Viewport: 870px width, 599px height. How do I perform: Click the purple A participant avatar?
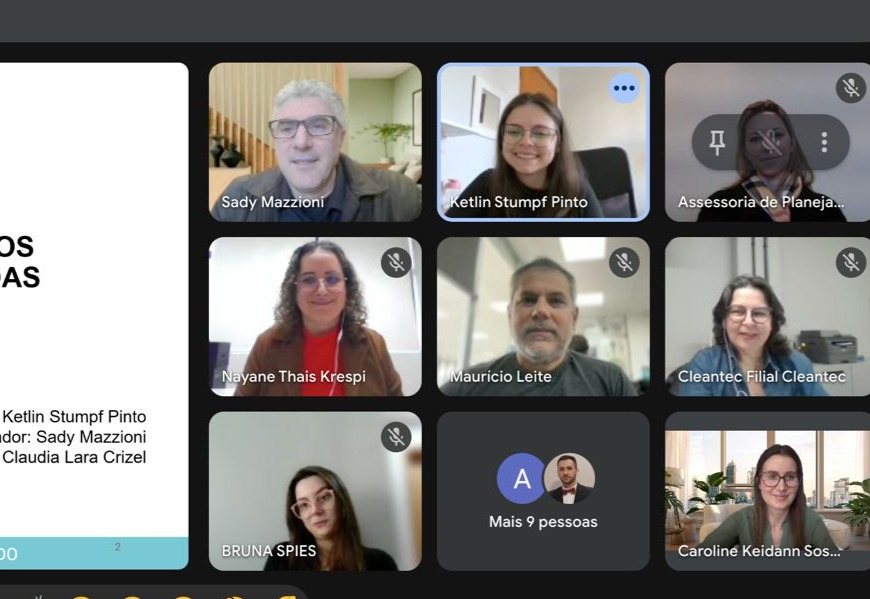point(522,479)
